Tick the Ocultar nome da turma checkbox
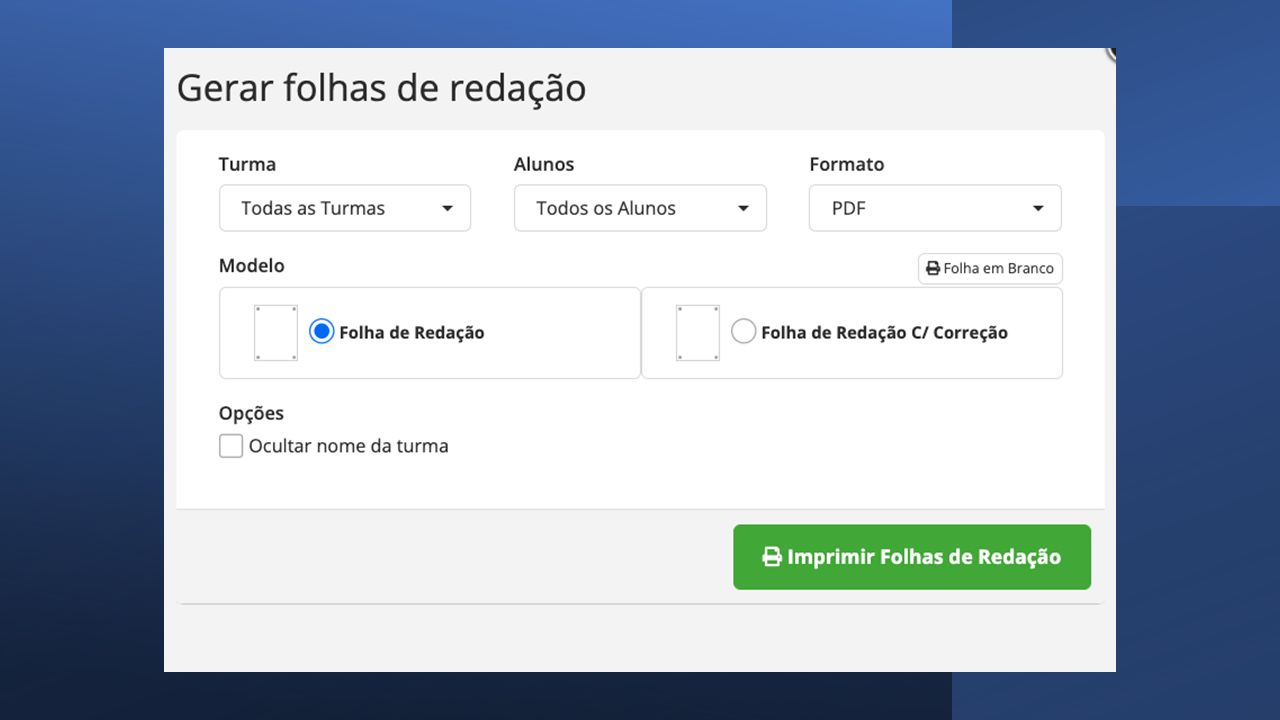1280x720 pixels. click(231, 446)
